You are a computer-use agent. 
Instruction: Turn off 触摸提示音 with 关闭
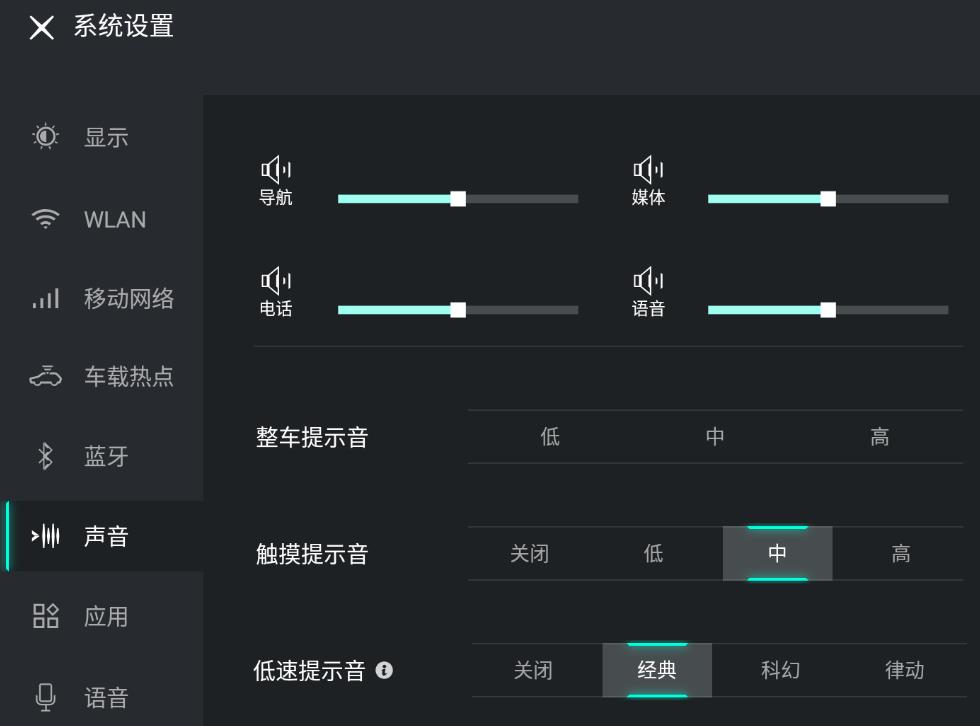529,554
